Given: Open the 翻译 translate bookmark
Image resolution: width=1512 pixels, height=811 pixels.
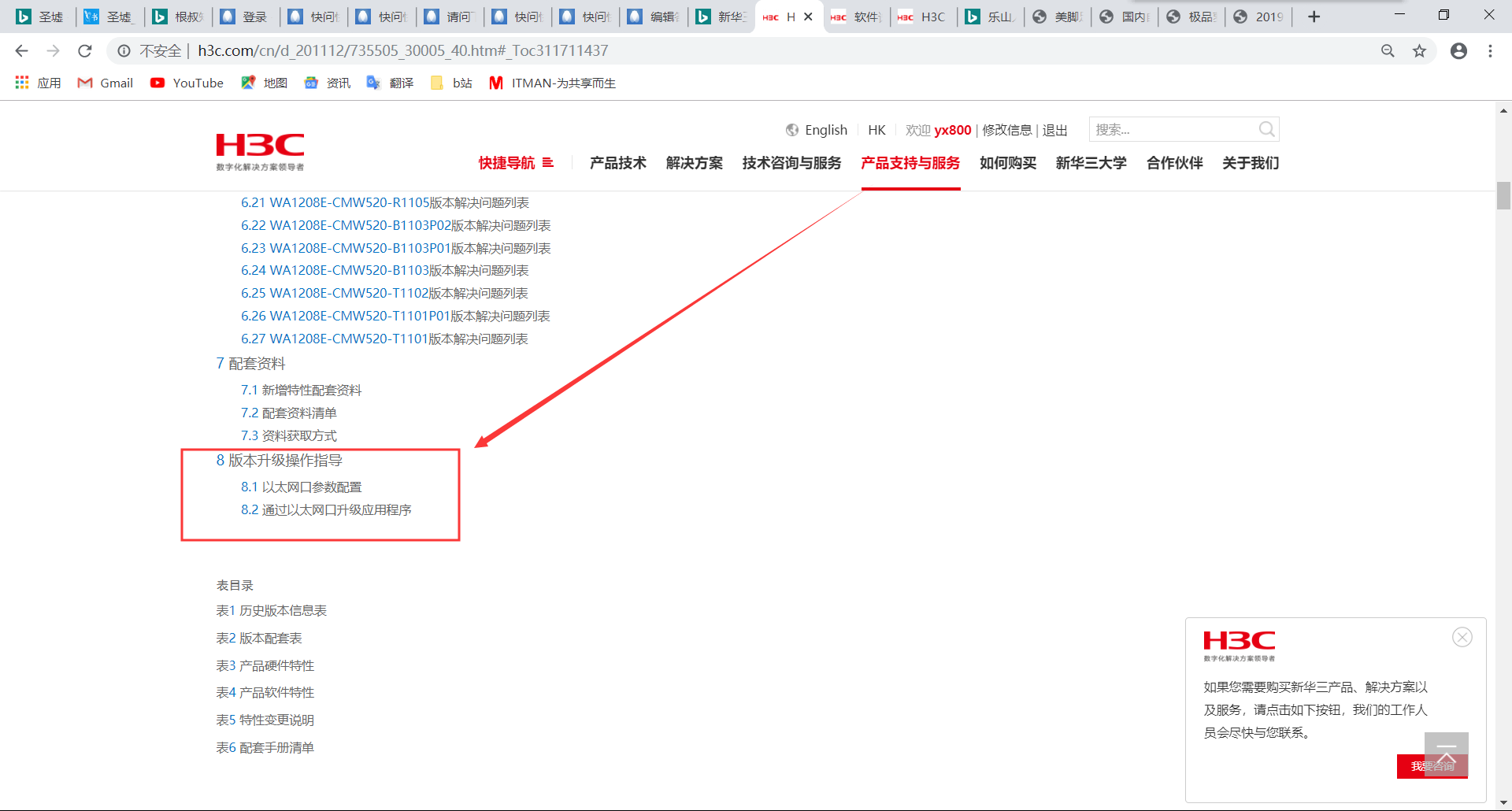Looking at the screenshot, I should (391, 83).
